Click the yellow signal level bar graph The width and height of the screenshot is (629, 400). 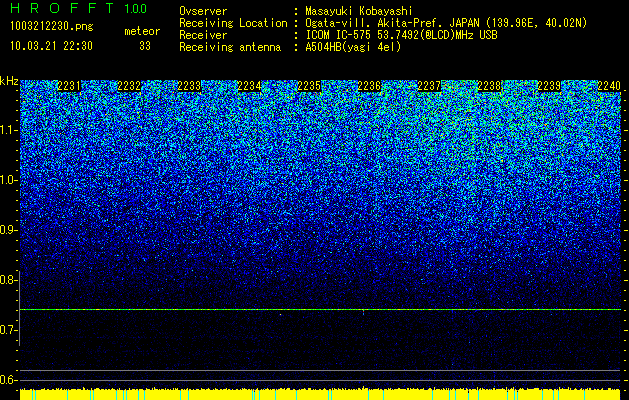tap(320, 394)
